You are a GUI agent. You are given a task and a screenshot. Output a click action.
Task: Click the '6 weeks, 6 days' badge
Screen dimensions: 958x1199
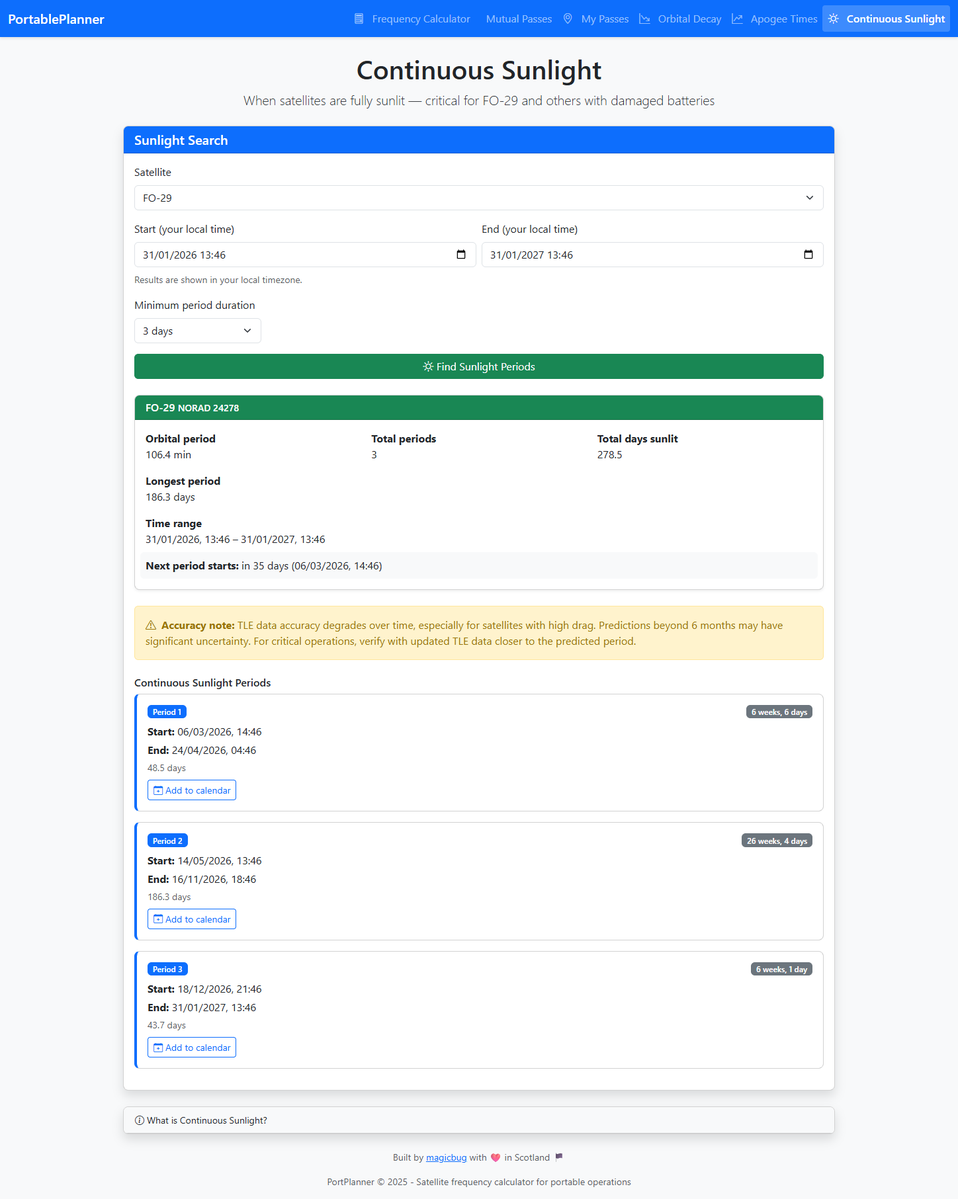click(779, 712)
